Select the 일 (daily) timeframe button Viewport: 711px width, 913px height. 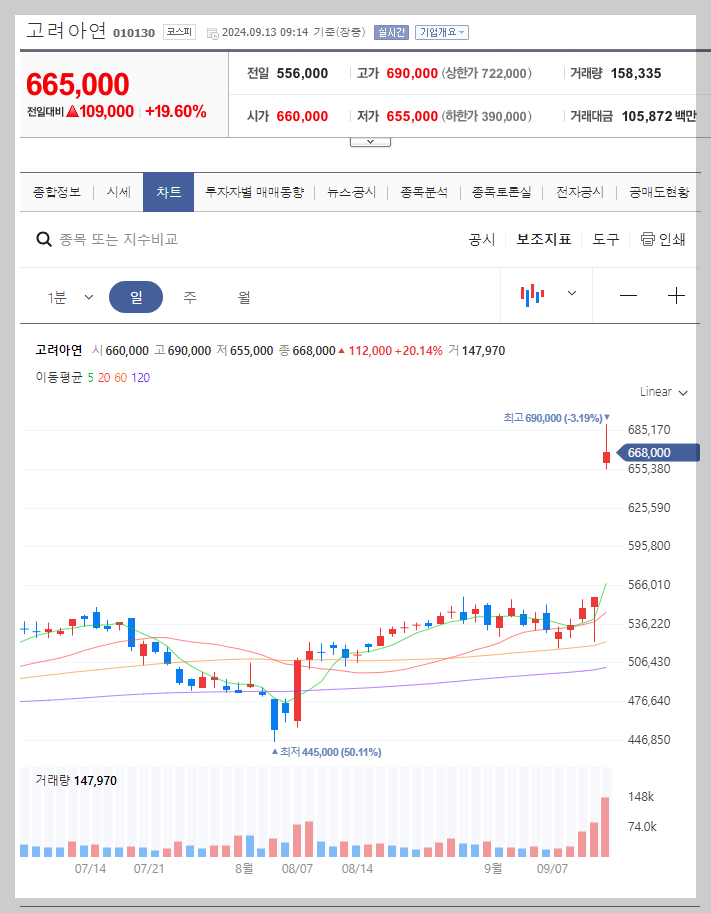point(135,296)
